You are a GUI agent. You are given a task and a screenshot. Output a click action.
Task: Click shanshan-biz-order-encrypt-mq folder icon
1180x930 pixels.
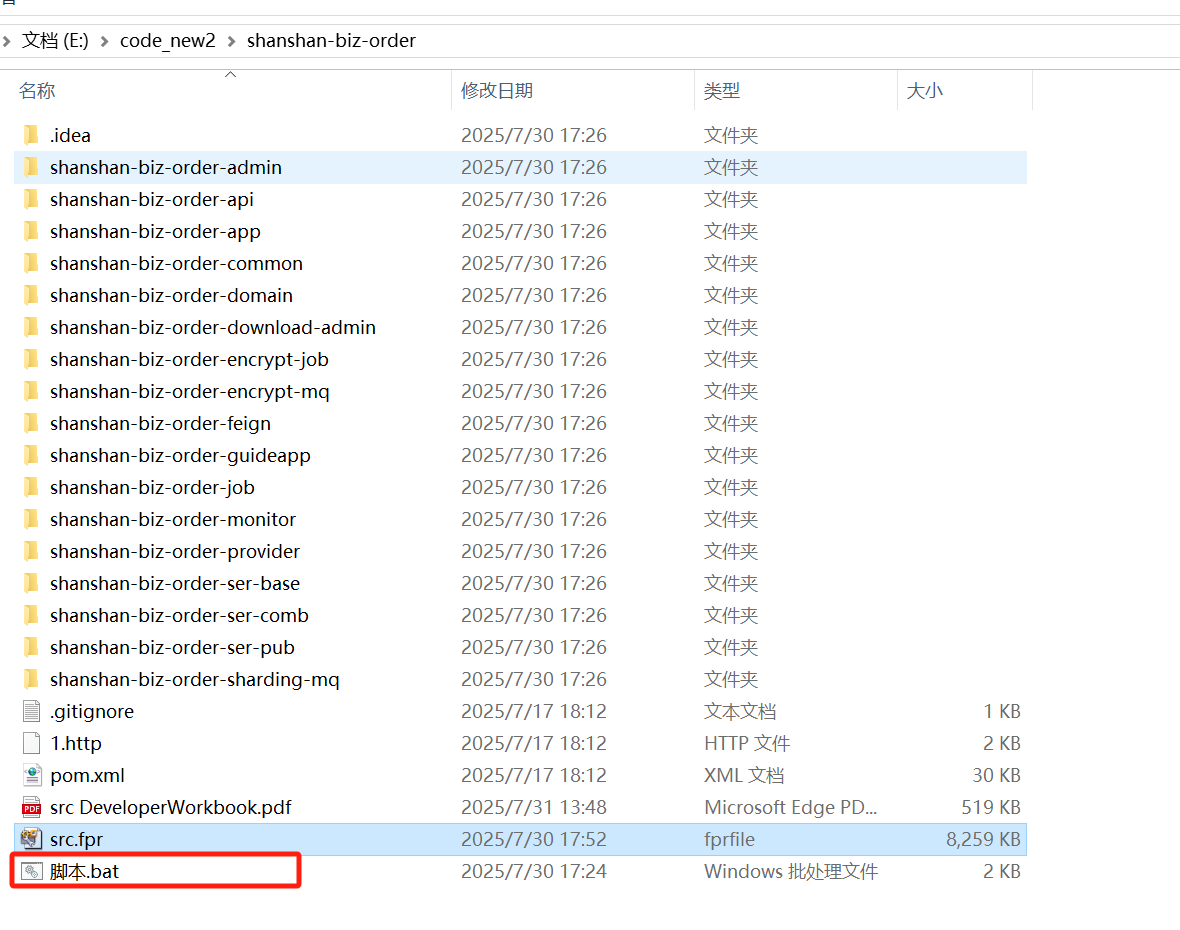pyautogui.click(x=31, y=391)
